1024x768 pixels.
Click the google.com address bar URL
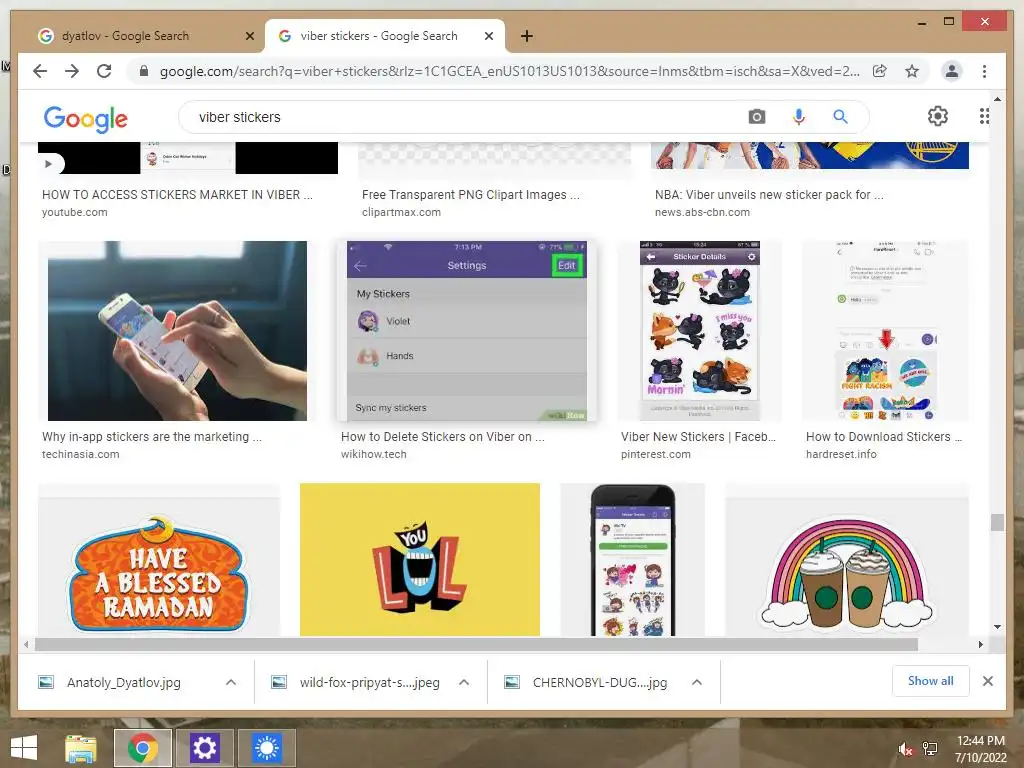point(509,71)
